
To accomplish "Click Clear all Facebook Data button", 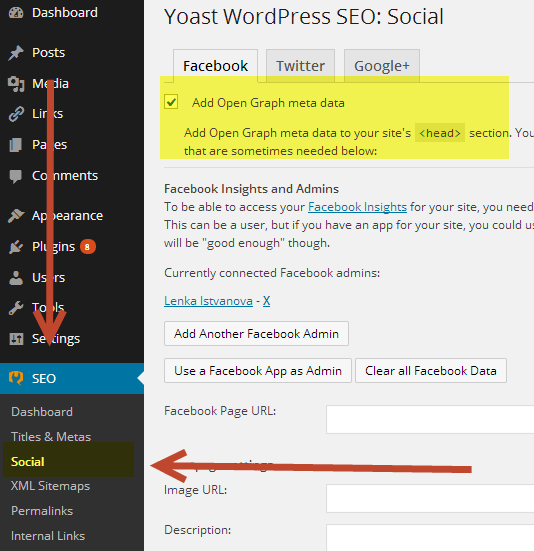I will pos(431,371).
